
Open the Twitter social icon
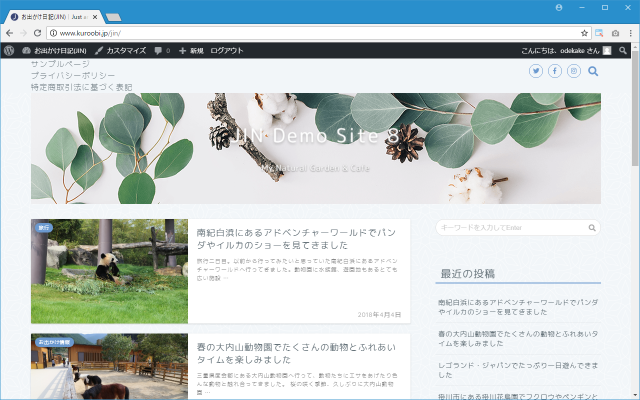coord(536,71)
